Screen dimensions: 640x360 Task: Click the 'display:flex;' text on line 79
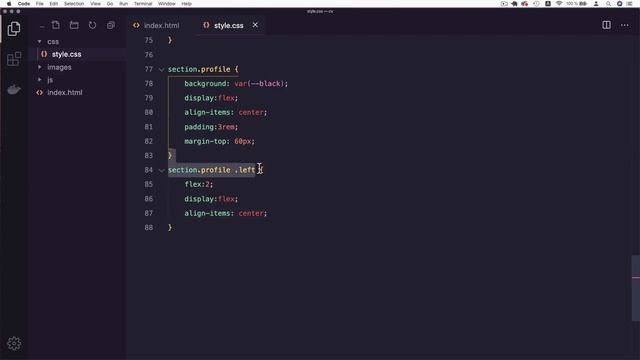click(x=211, y=98)
